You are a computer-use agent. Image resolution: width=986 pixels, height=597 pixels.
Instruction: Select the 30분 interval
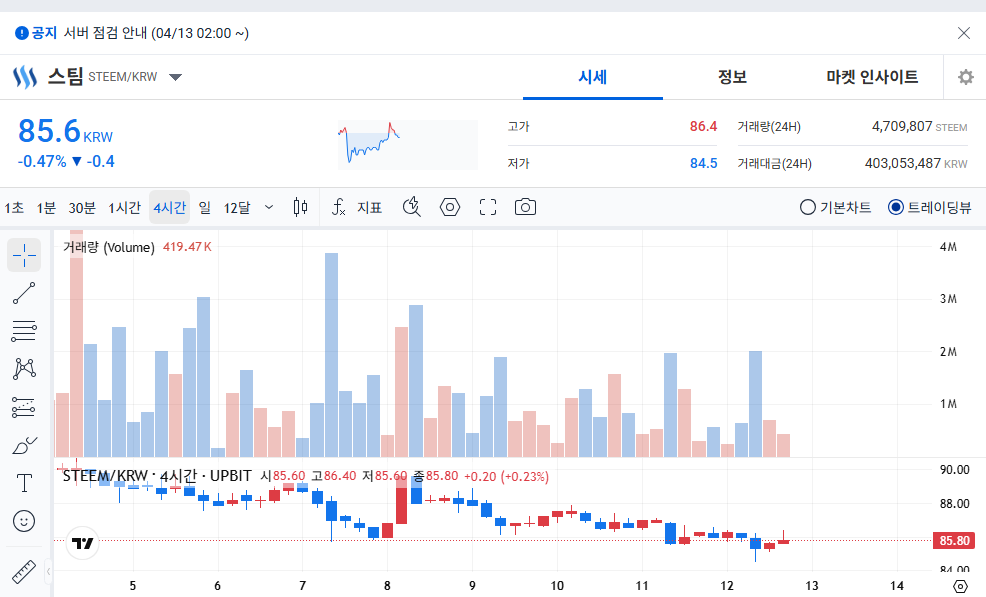tap(82, 207)
